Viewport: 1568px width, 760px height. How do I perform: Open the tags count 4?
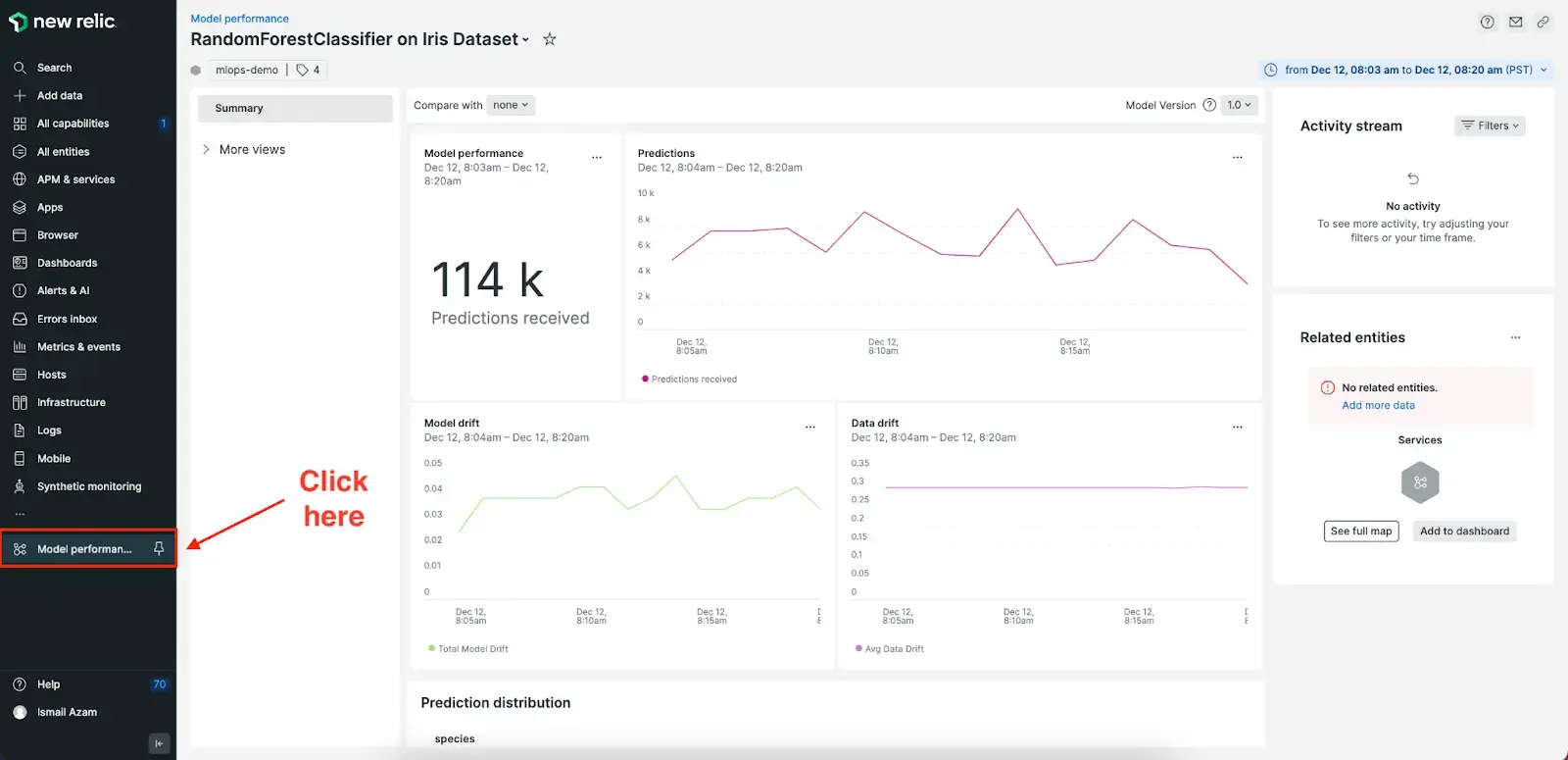(309, 70)
